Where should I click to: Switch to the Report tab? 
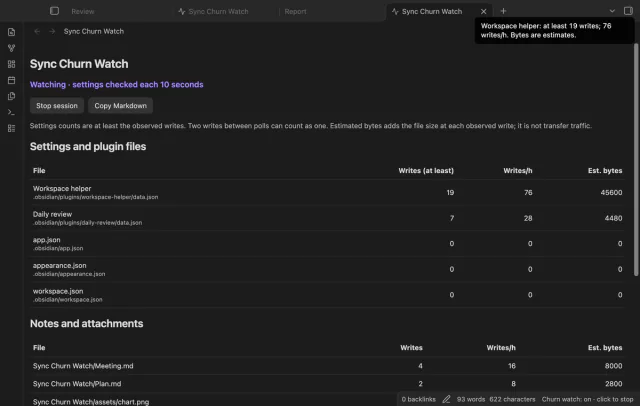point(296,11)
